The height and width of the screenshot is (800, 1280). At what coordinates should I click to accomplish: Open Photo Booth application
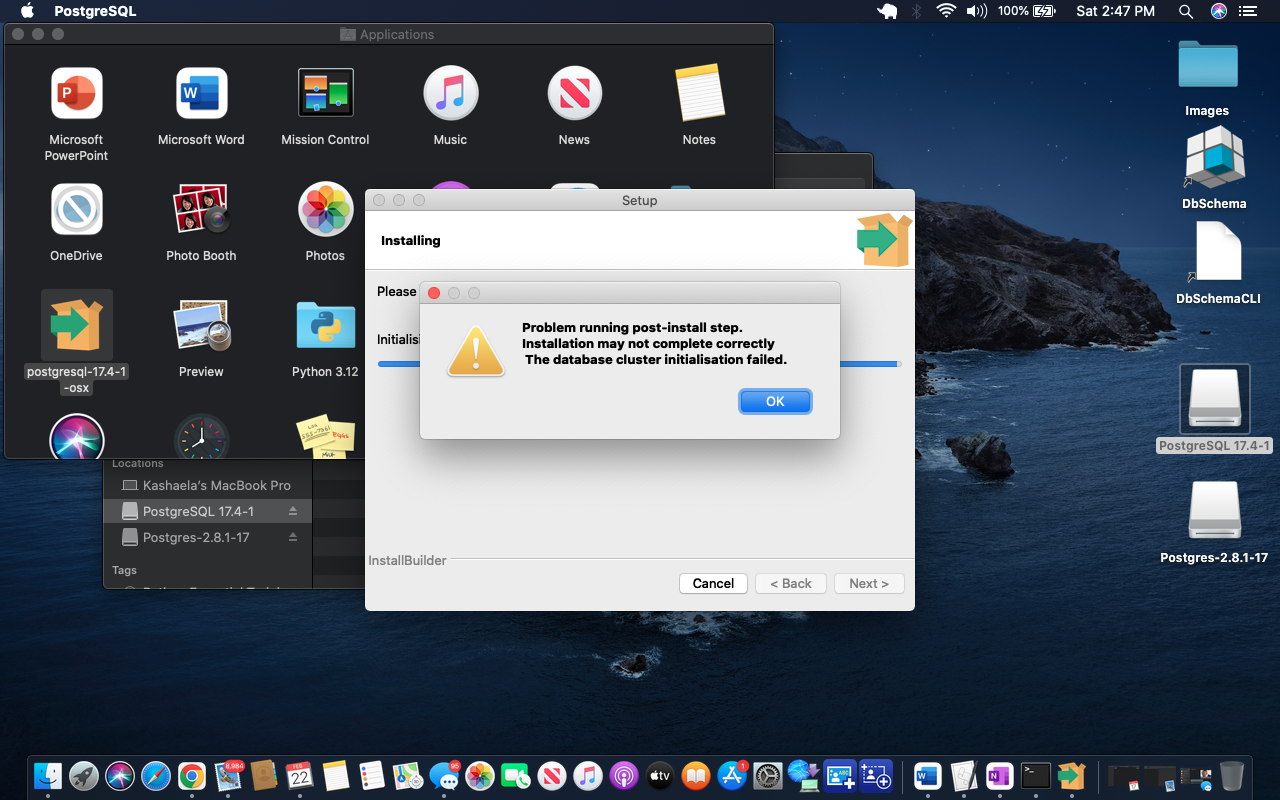tap(201, 210)
